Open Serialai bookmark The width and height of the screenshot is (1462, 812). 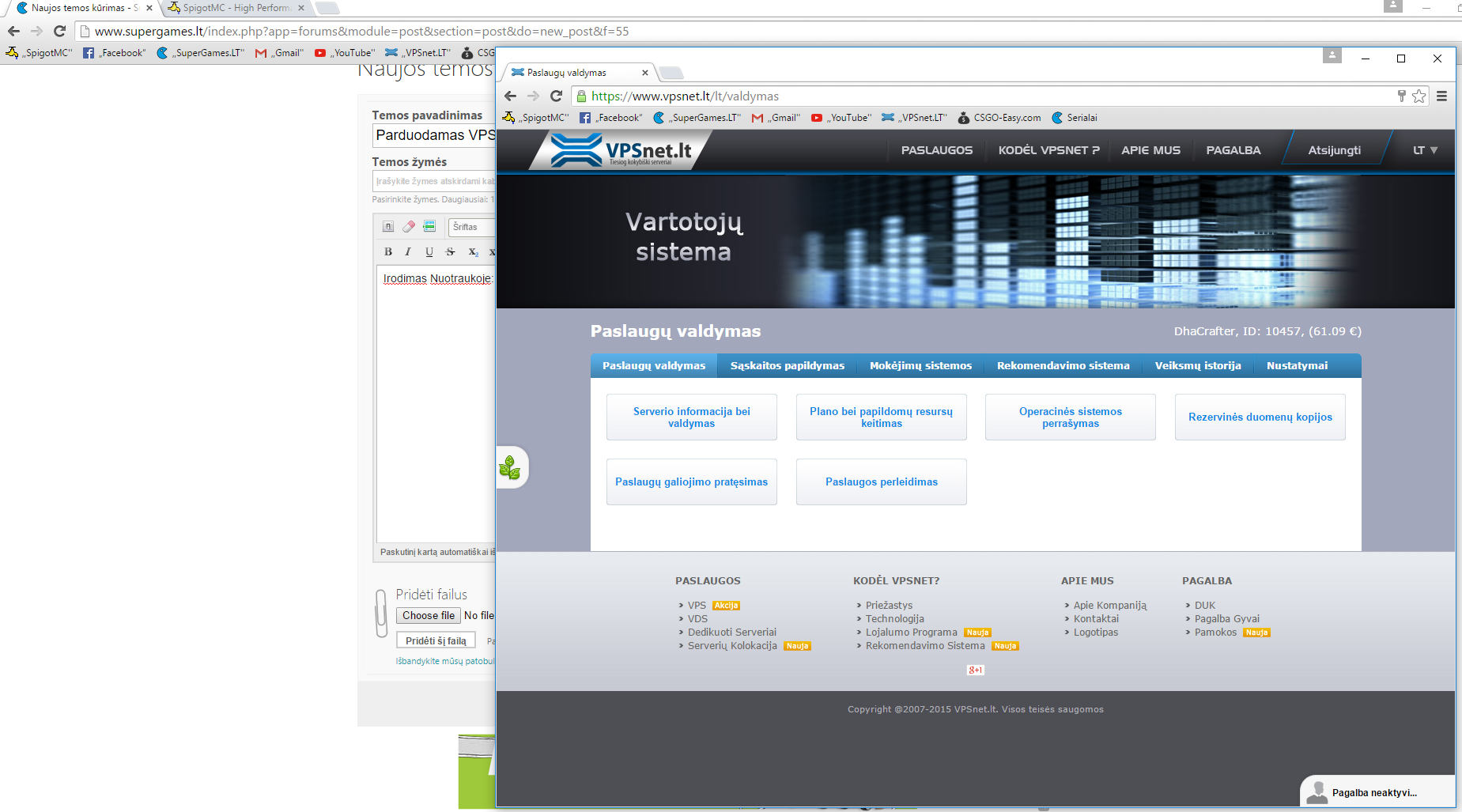(1075, 118)
